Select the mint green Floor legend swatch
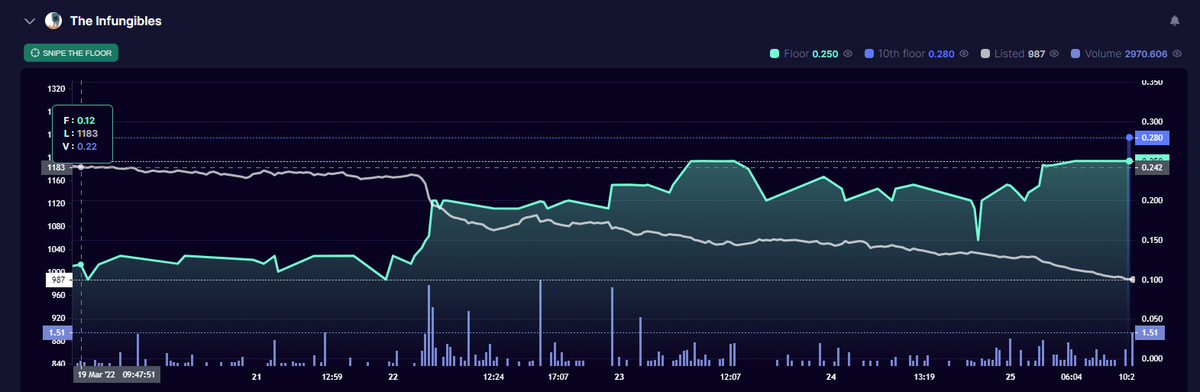The width and height of the screenshot is (1200, 392). 775,53
